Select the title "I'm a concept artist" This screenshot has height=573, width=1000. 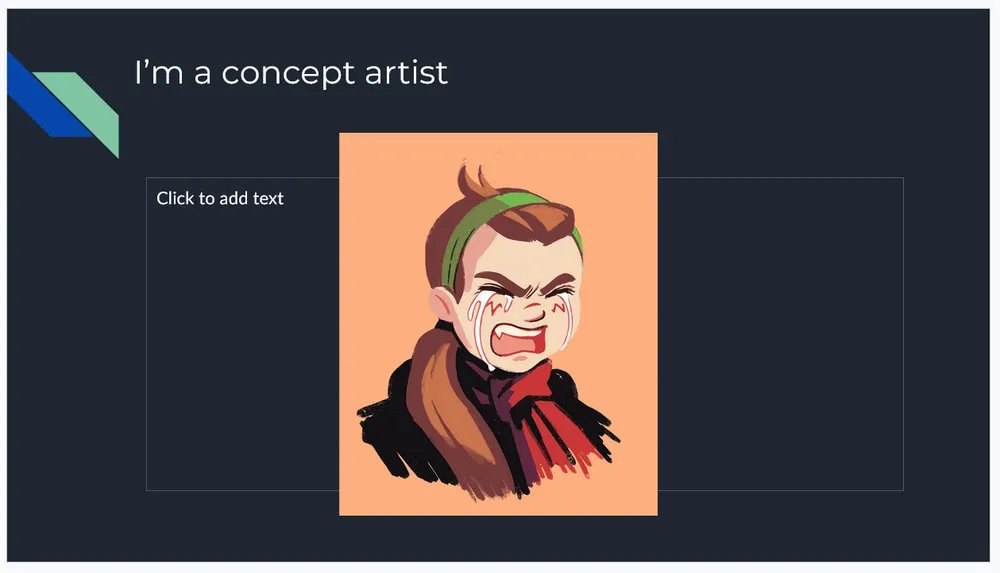tap(291, 73)
